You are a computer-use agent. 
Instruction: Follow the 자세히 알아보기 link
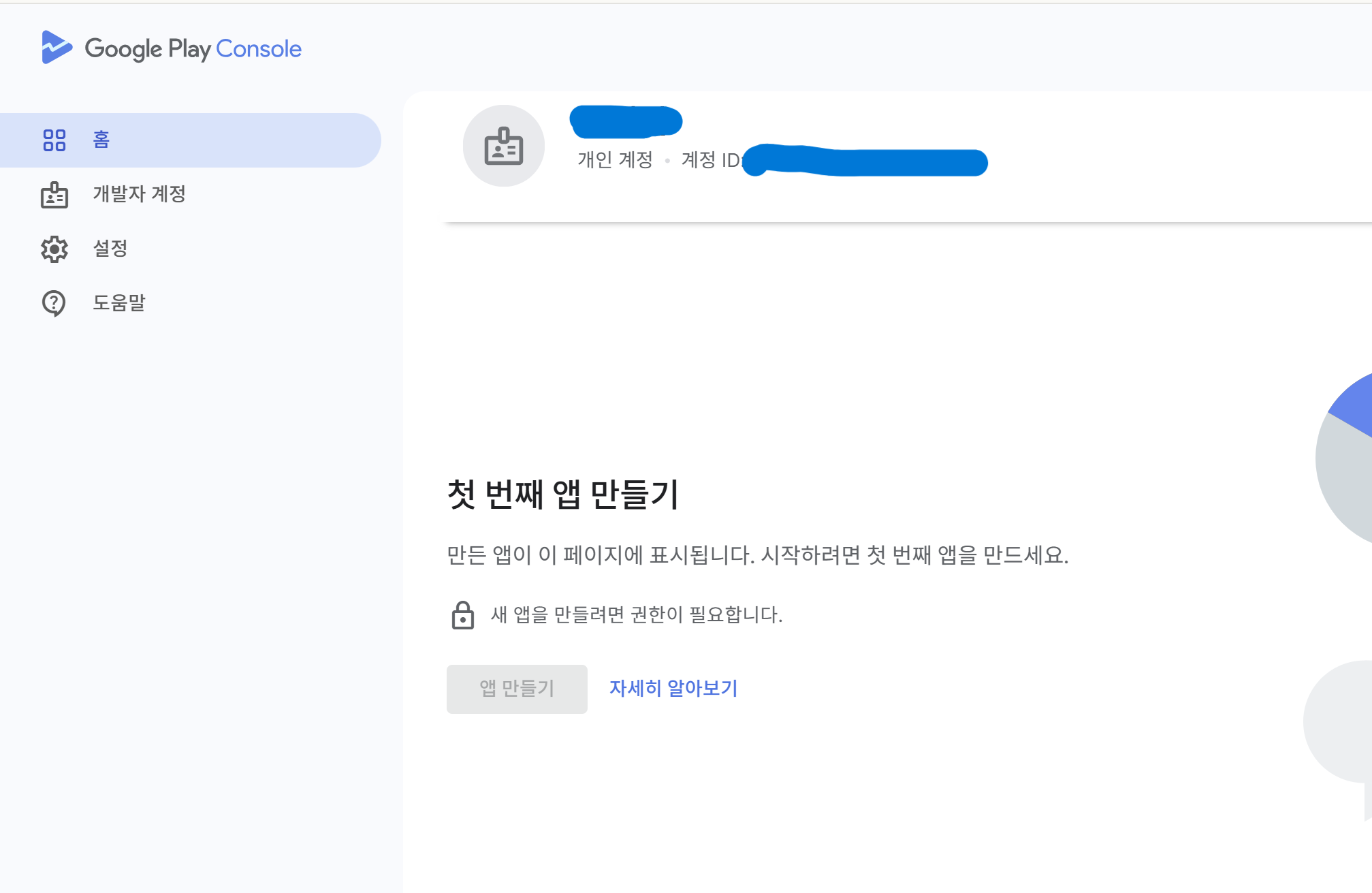(x=673, y=689)
